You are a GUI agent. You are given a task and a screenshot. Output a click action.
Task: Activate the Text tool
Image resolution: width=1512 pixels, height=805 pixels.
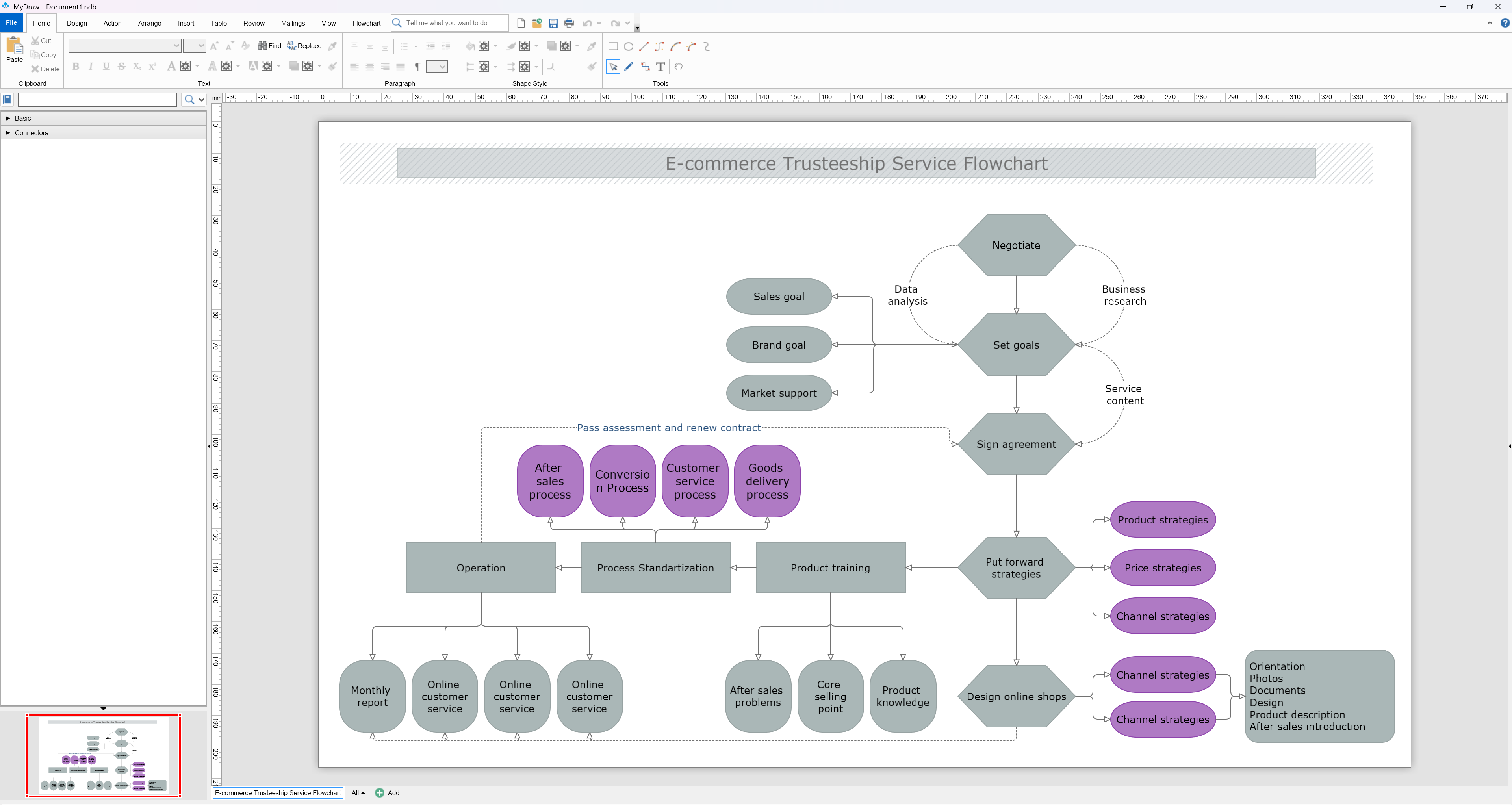pos(660,67)
